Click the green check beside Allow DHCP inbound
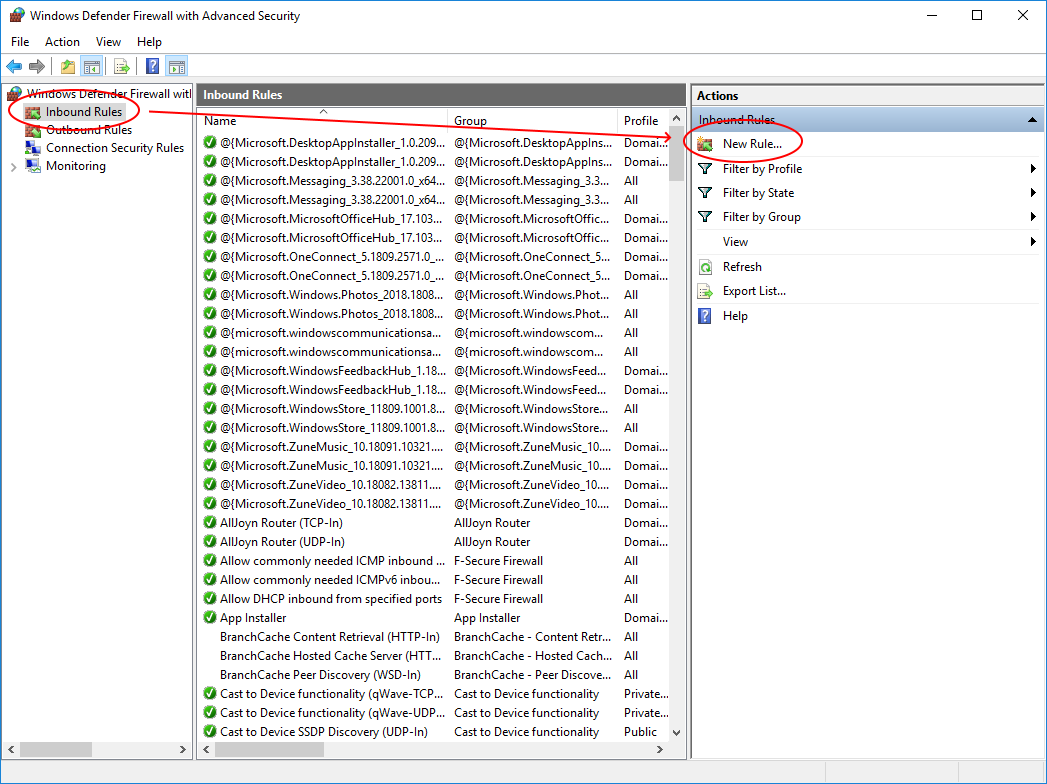Screen dimensions: 1047x784 tap(210, 599)
